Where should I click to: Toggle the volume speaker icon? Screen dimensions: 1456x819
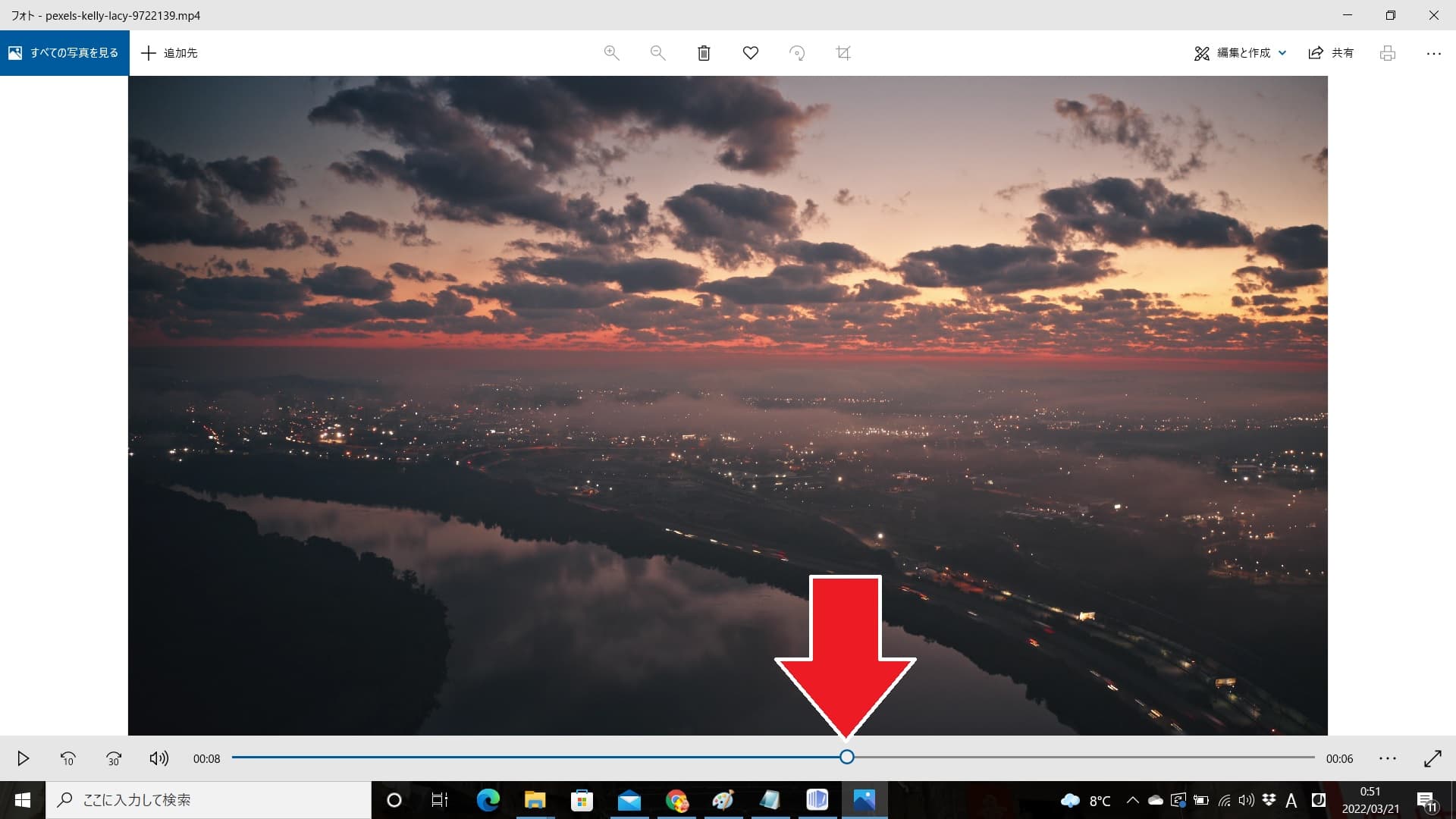(159, 758)
